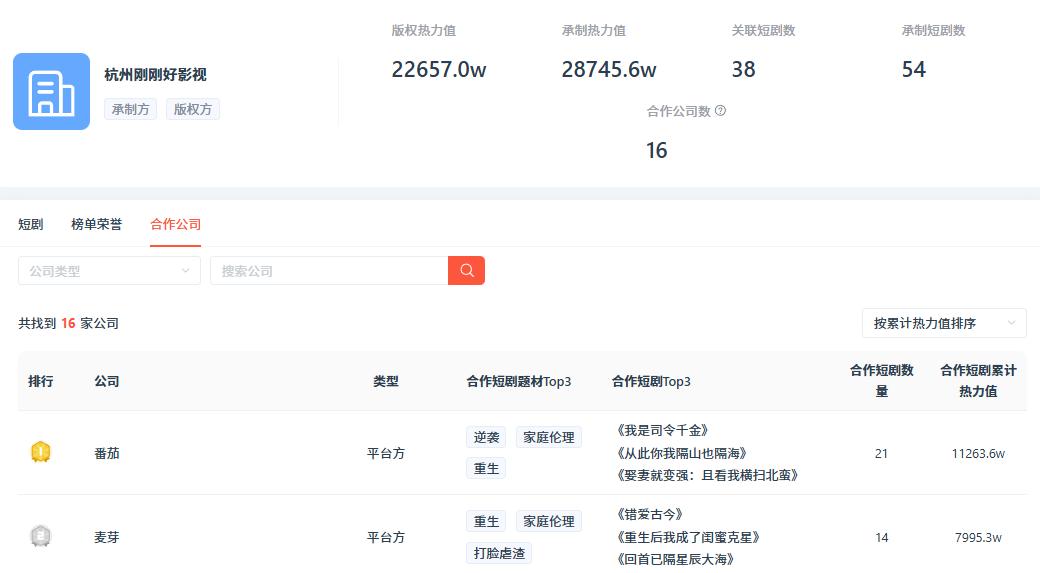
Task: Switch to the 榜单荣誉 tab
Action: (97, 224)
